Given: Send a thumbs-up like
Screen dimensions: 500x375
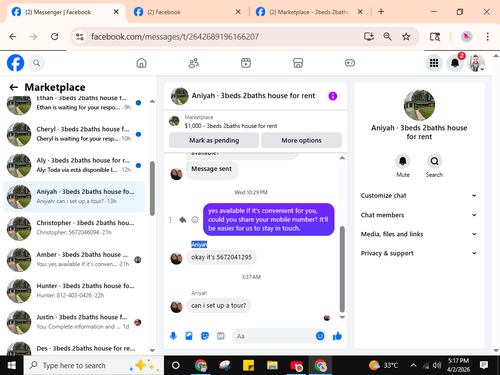Looking at the screenshot, I should tap(337, 336).
